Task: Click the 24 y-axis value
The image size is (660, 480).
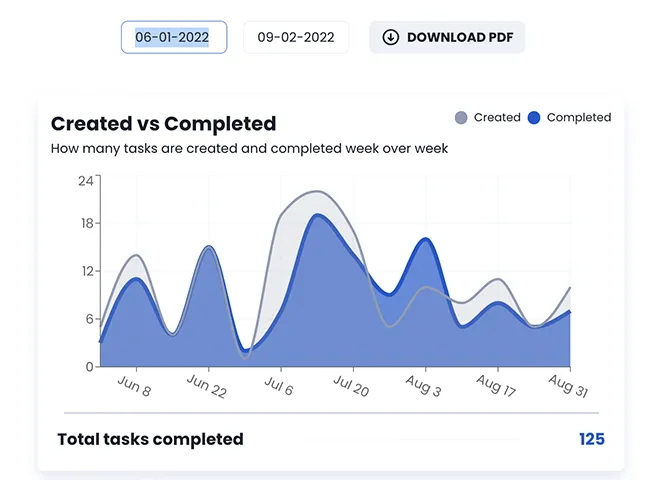Action: 86,181
